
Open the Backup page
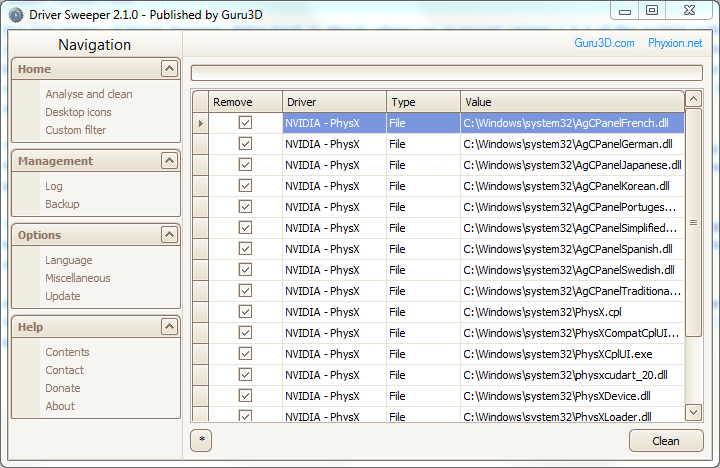click(62, 204)
